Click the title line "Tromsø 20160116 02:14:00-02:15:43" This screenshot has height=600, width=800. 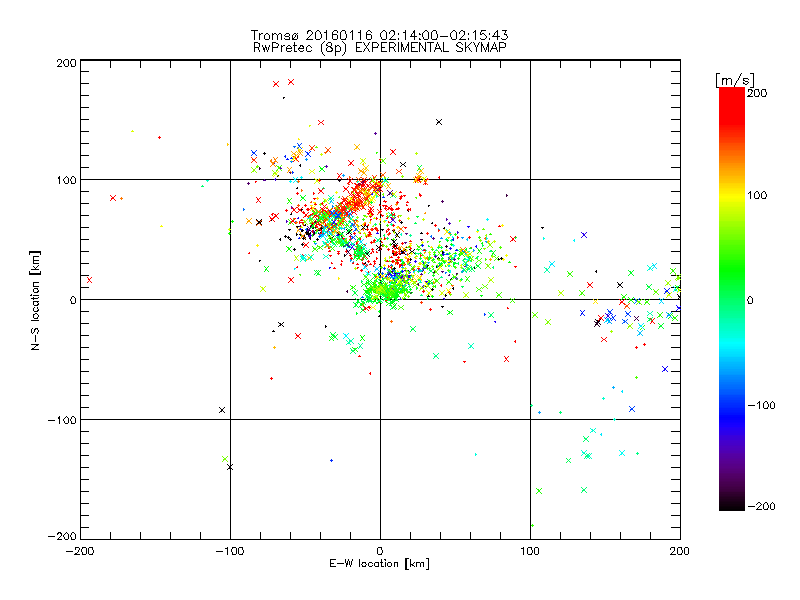tap(379, 35)
